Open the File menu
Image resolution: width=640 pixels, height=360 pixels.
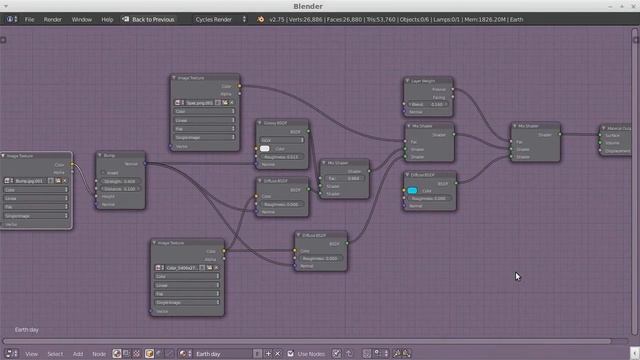[29, 19]
